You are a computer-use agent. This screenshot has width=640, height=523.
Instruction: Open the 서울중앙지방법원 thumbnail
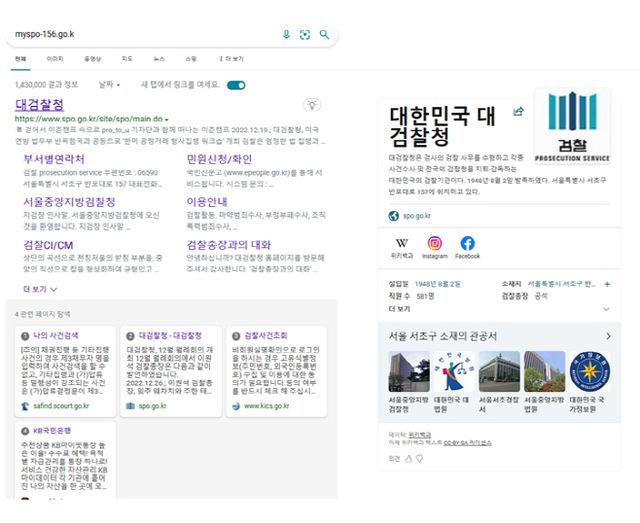click(x=544, y=372)
